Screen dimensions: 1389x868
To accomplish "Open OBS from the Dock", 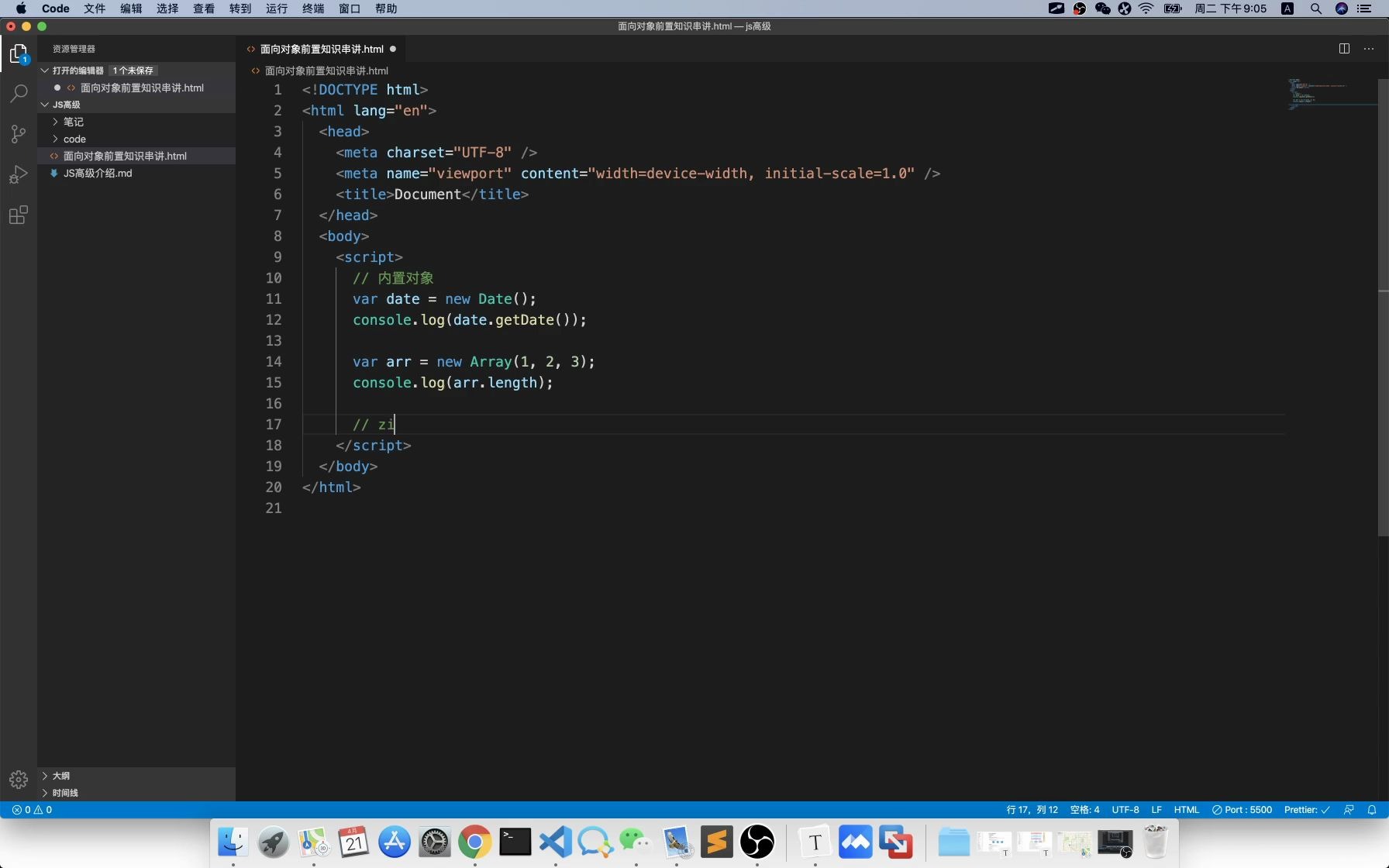I will tap(757, 842).
